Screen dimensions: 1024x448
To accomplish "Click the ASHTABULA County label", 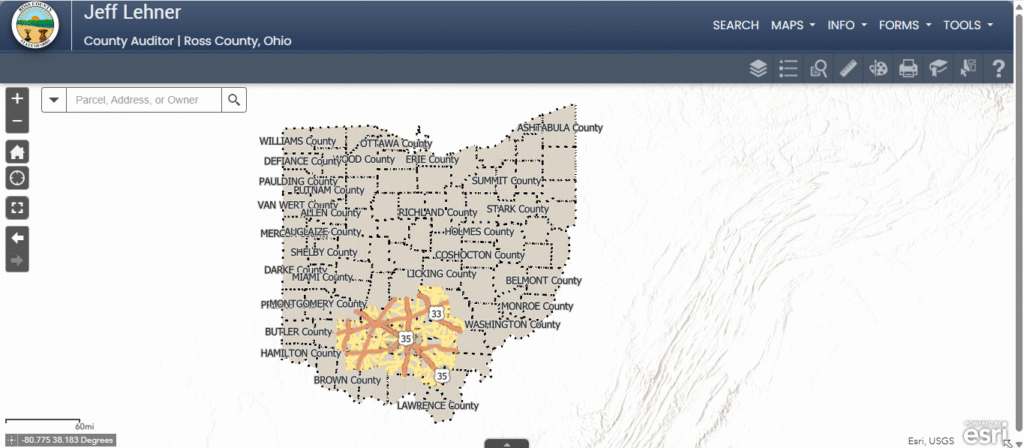I will [560, 127].
